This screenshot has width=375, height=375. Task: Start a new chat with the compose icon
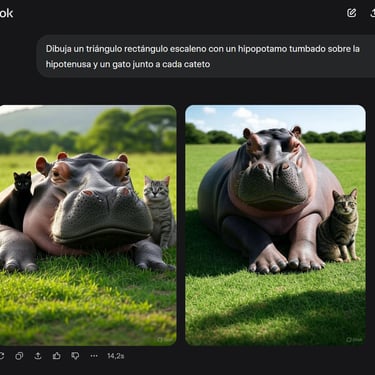point(351,13)
